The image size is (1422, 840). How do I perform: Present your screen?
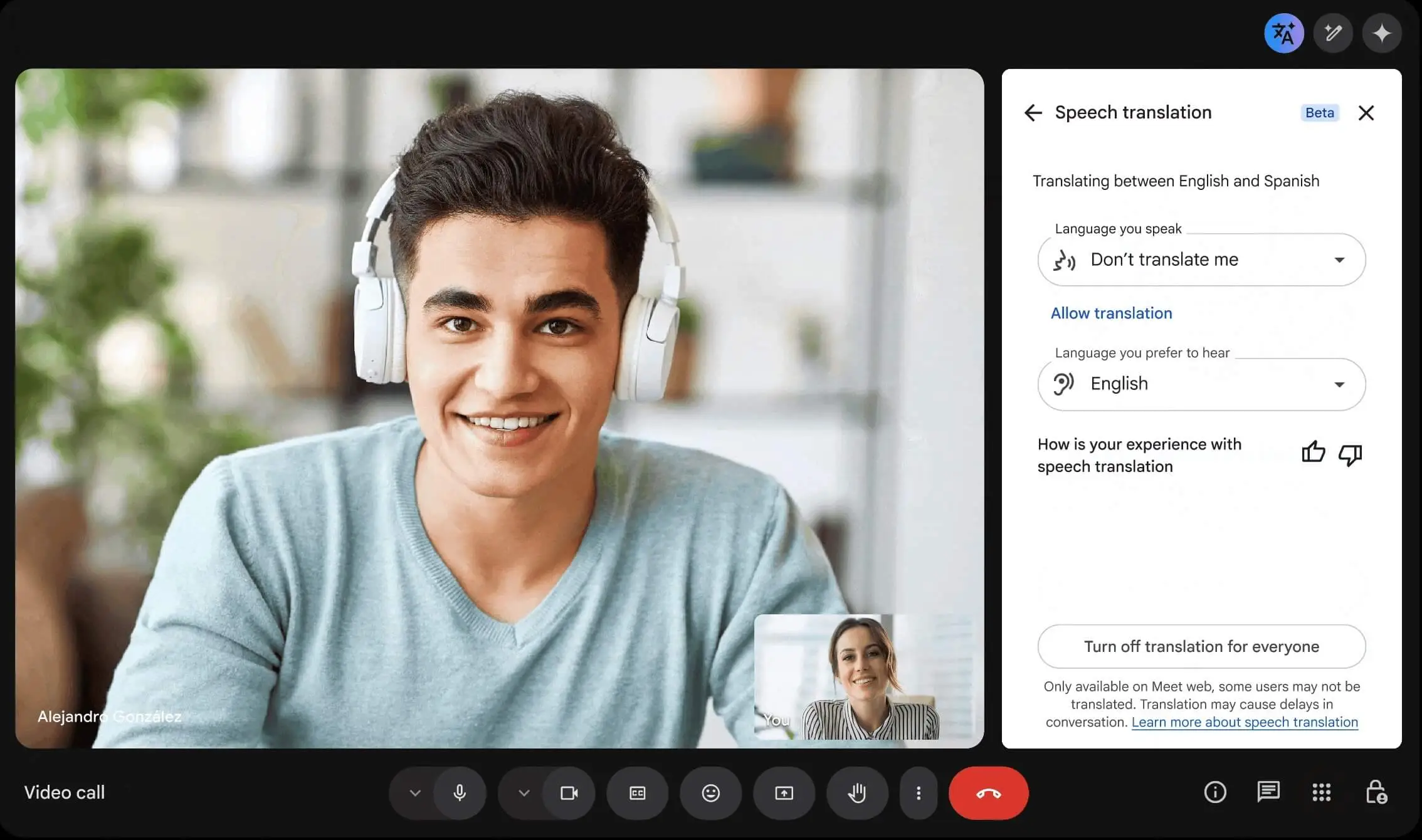(784, 793)
